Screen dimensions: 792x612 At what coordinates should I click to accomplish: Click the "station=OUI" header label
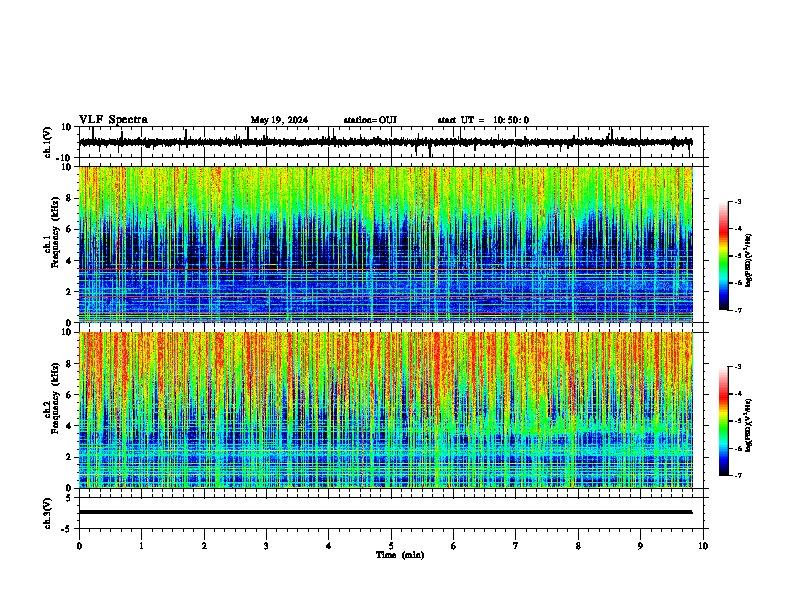click(370, 120)
